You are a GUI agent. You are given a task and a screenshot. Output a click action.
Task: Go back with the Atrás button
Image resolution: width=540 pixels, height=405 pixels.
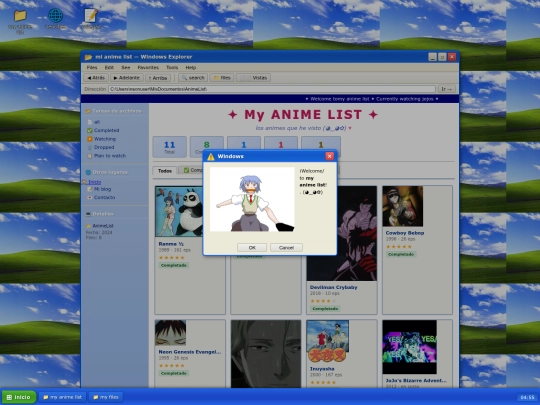96,78
